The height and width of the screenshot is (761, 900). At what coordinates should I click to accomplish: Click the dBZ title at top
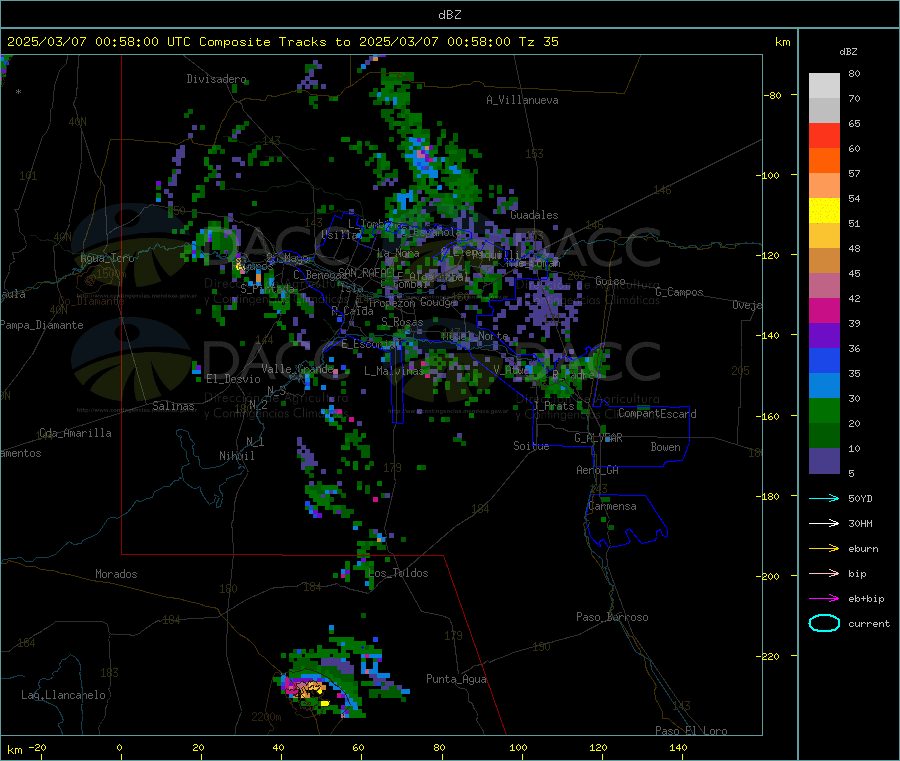tap(449, 15)
